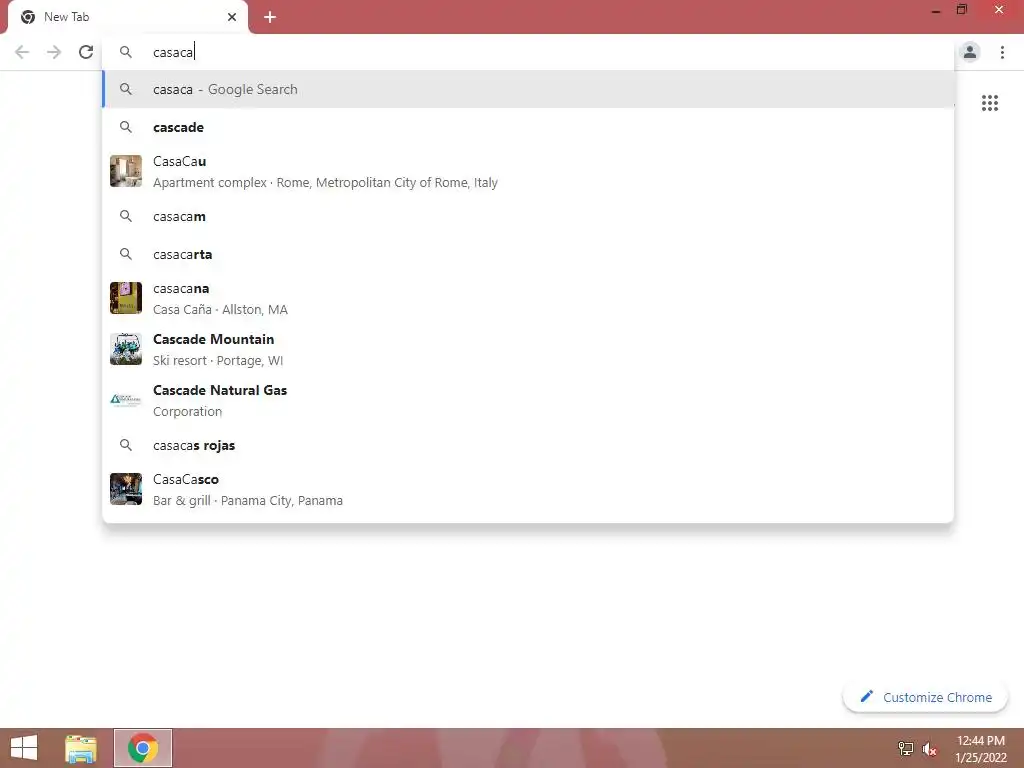Choose the cascade suggestion
This screenshot has height=768, width=1024.
(x=528, y=127)
